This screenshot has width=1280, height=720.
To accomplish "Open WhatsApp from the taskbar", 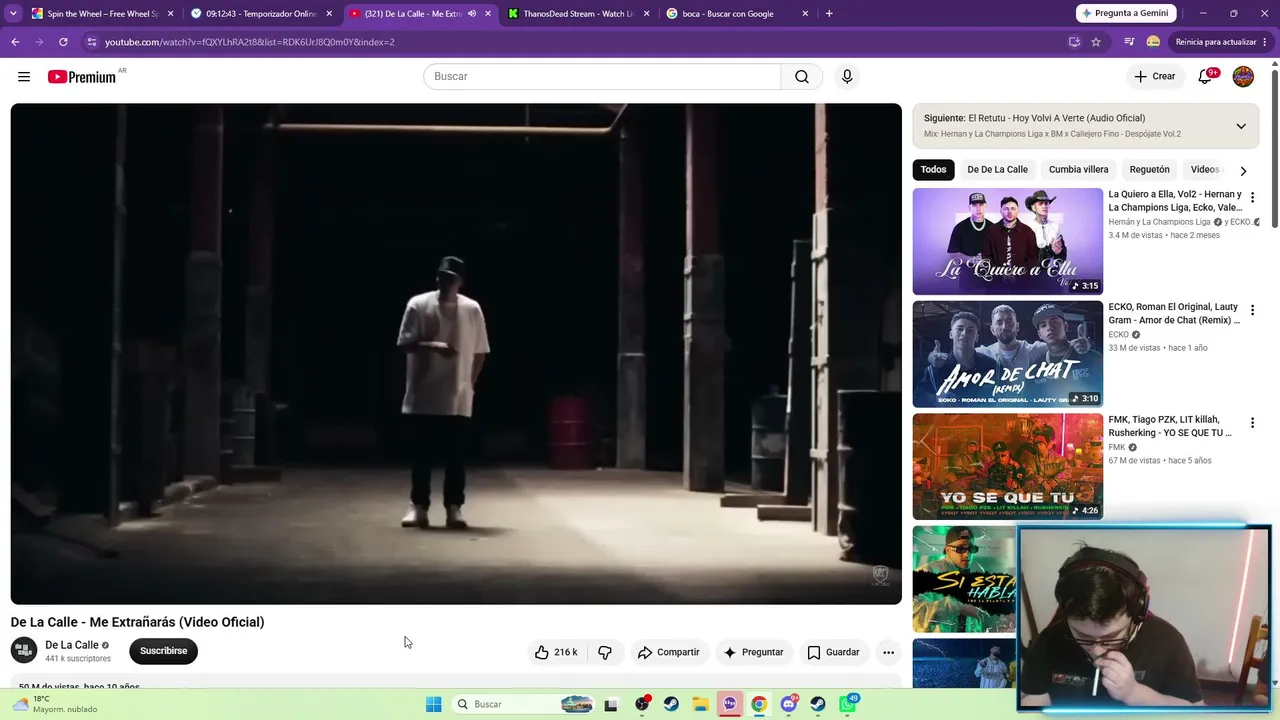I will [x=848, y=704].
